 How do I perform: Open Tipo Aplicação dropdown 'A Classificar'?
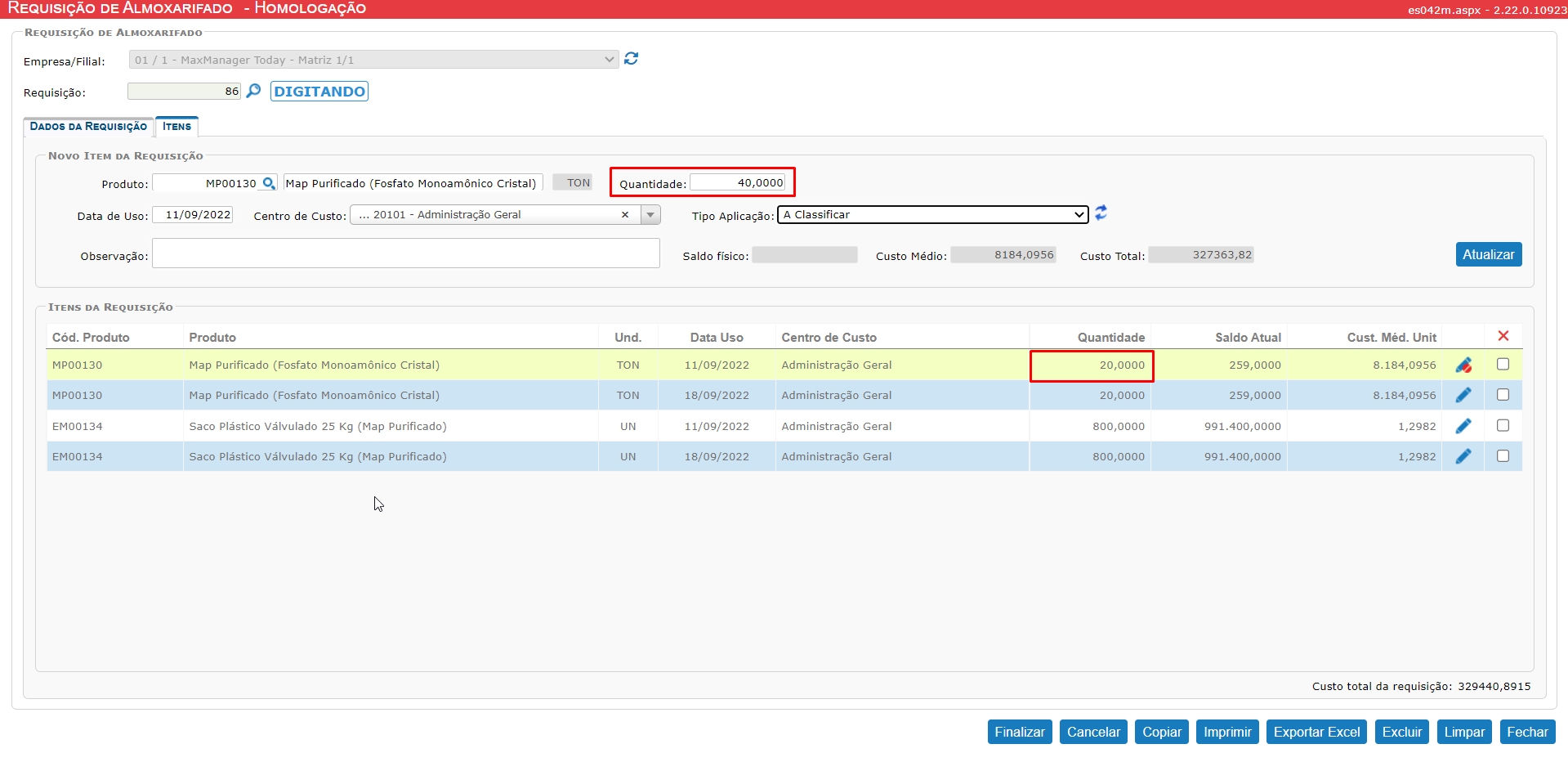click(x=932, y=214)
